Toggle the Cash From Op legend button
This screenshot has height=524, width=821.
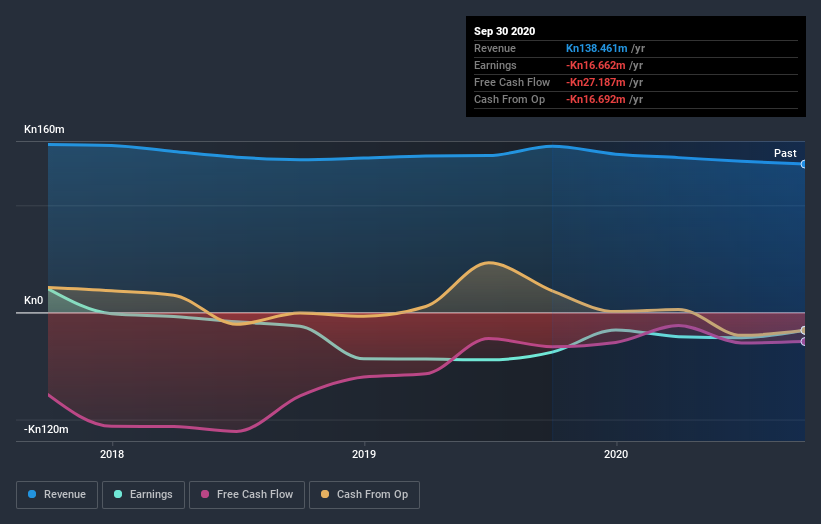click(364, 495)
